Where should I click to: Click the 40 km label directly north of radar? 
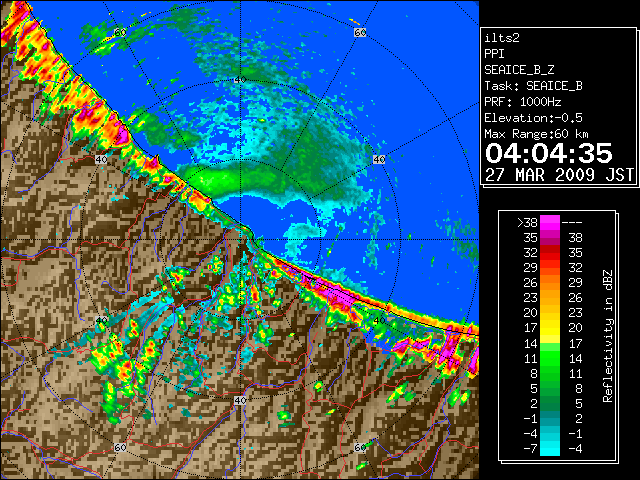pyautogui.click(x=240, y=80)
